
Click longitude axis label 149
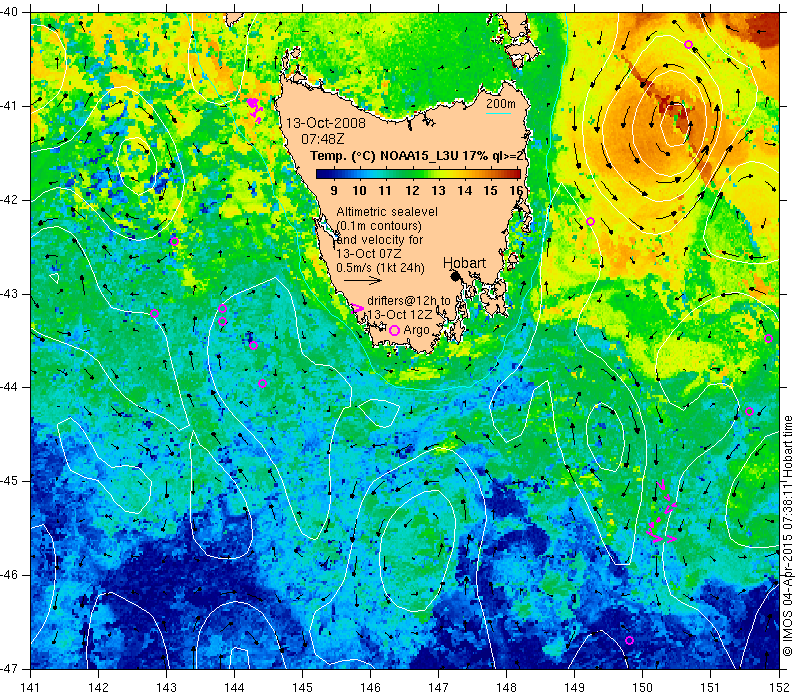point(574,687)
